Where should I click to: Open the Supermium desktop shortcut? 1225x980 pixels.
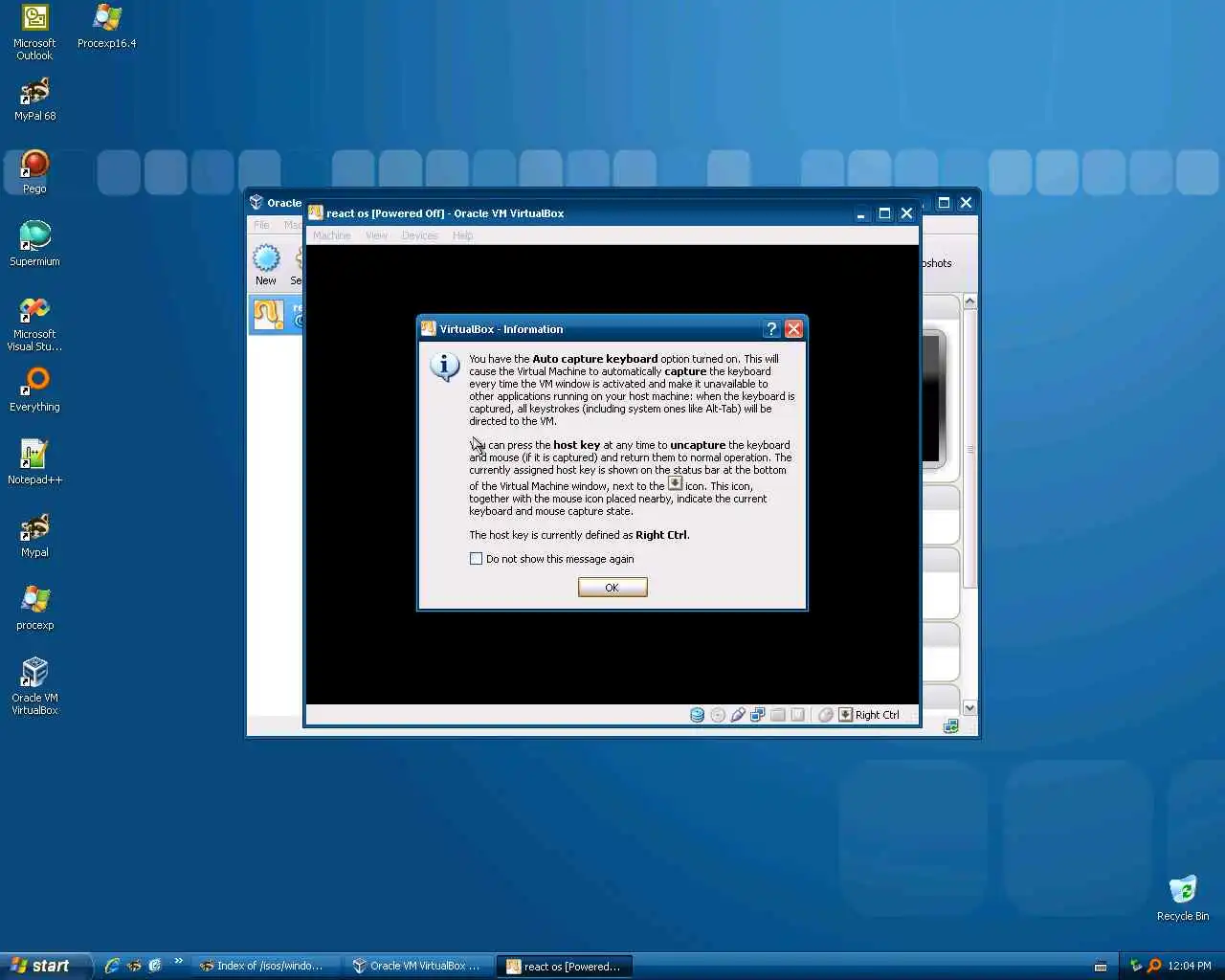(x=34, y=245)
